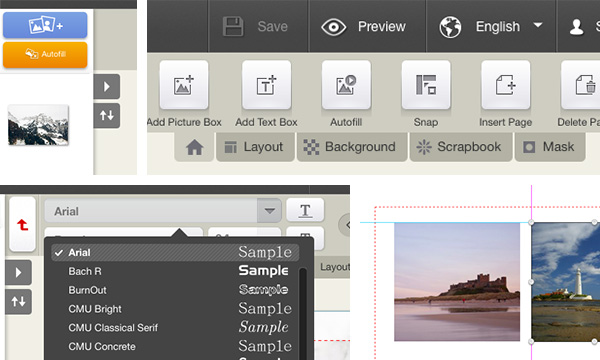Click the font list scrollbar
The image size is (600, 360).
(303, 314)
